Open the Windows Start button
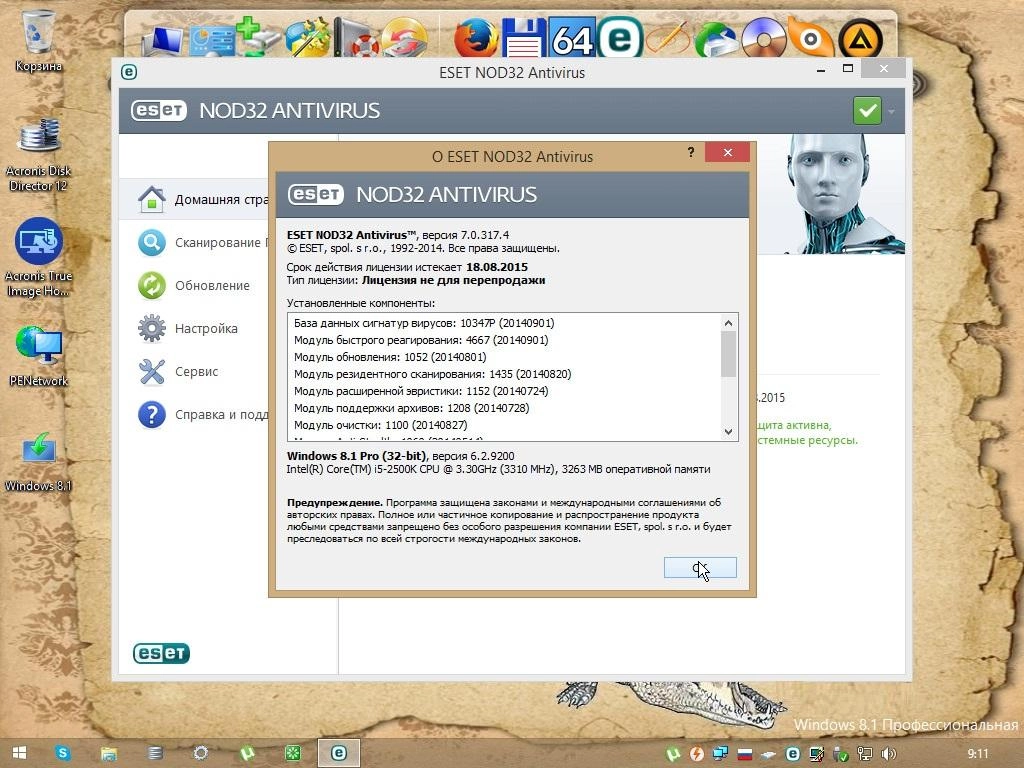The image size is (1024, 768). point(20,753)
